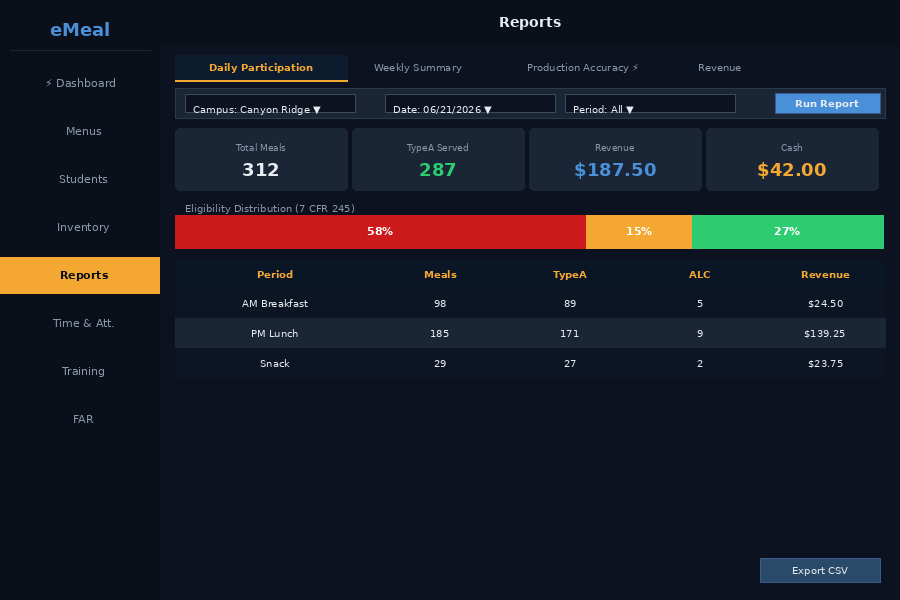
Task: Click the Snack meals value 29
Action: pos(440,363)
